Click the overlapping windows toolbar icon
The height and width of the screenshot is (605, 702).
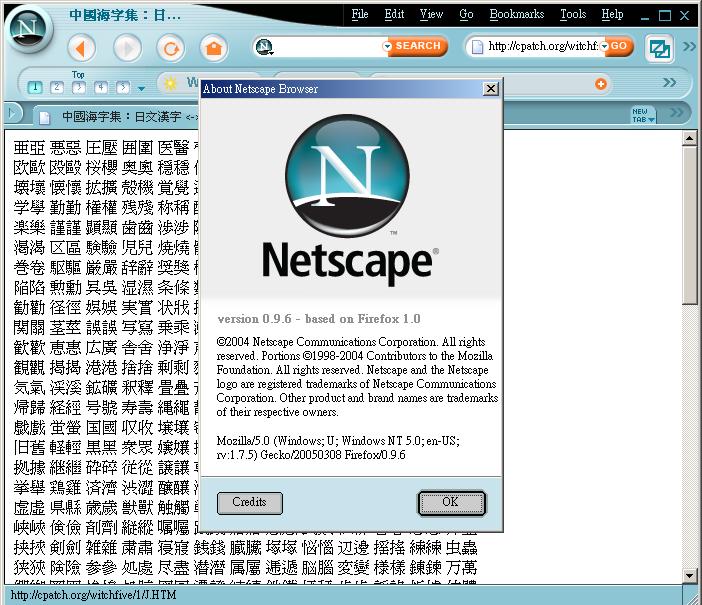pyautogui.click(x=659, y=48)
